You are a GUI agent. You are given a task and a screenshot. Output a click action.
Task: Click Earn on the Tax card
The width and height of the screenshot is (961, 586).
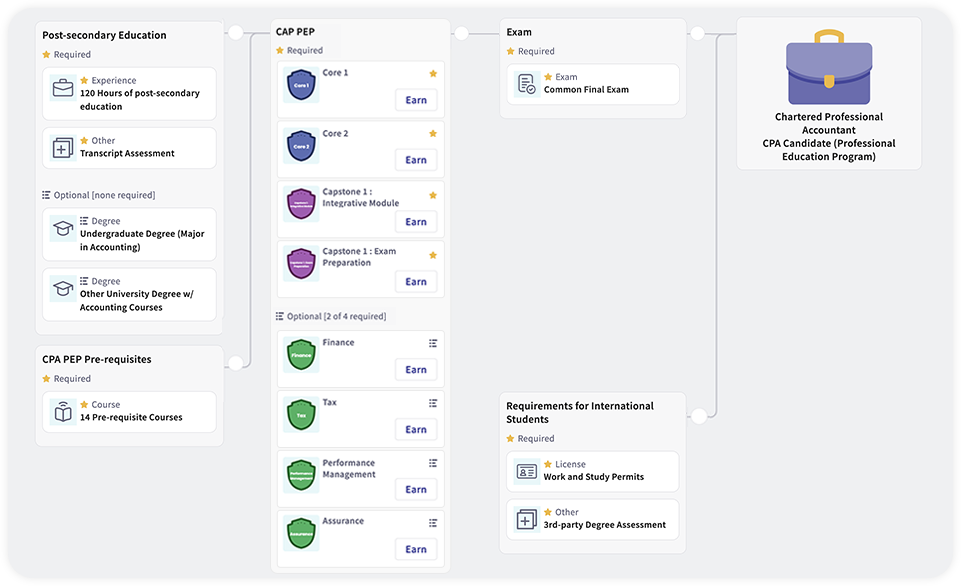(416, 430)
